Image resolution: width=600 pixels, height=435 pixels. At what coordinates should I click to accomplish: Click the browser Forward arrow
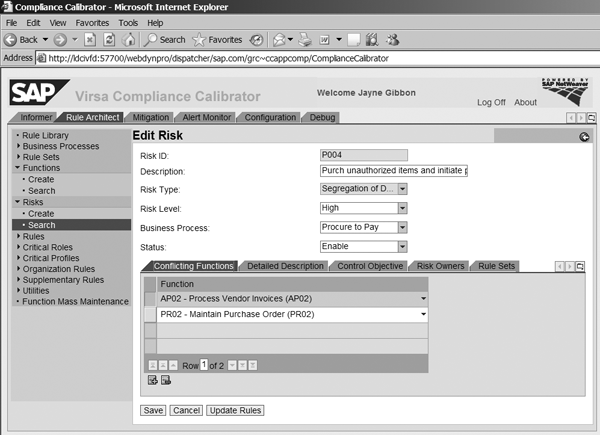click(60, 39)
